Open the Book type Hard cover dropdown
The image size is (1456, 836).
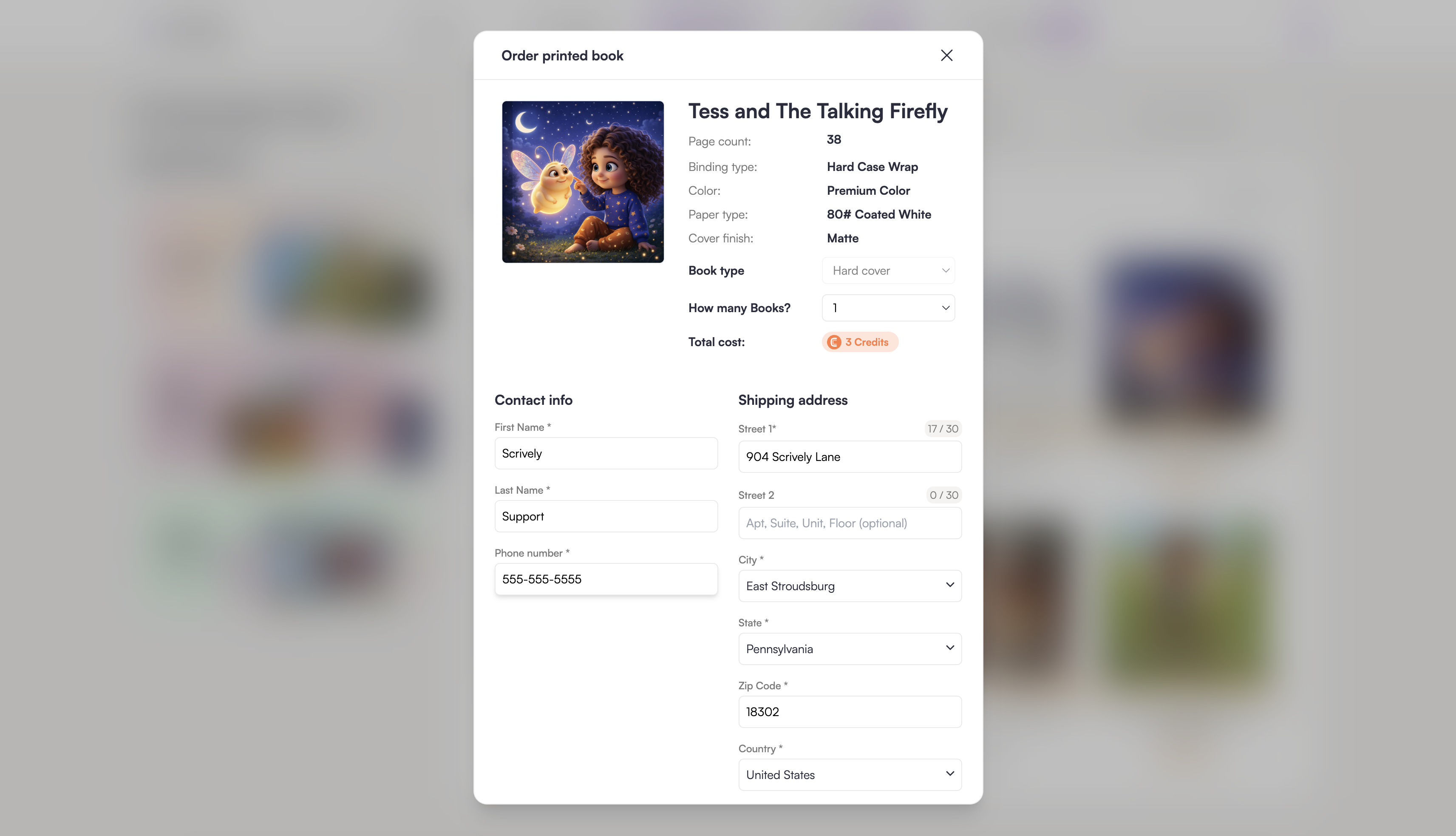(888, 270)
